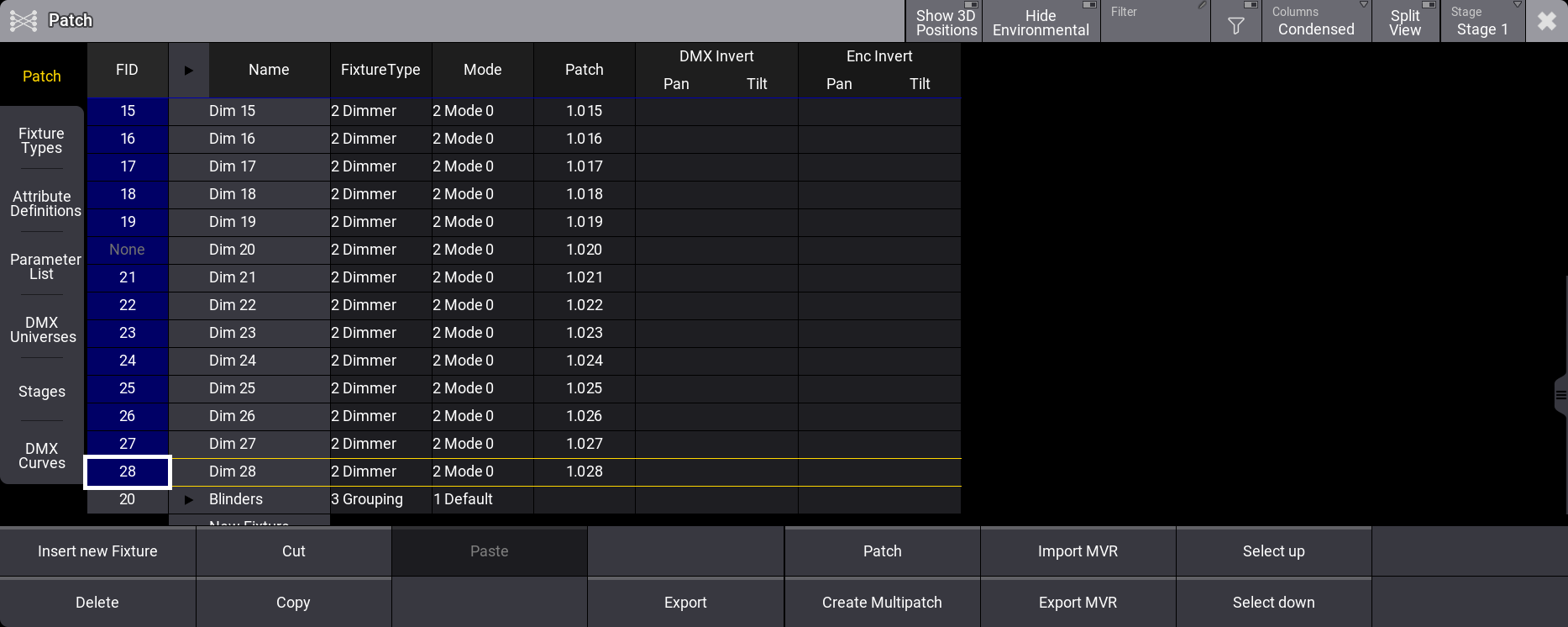1568x627 pixels.
Task: Go to the DMX Curves tab
Action: [42, 456]
